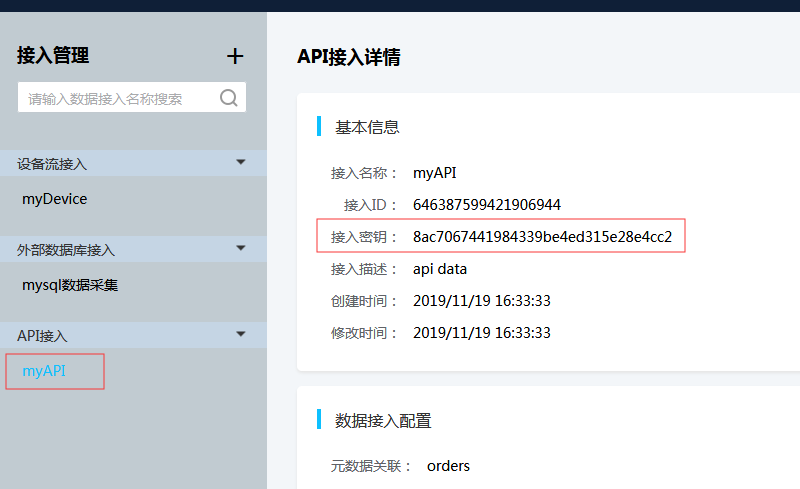Collapse the API接入 section arrow
The image size is (800, 489).
241,334
